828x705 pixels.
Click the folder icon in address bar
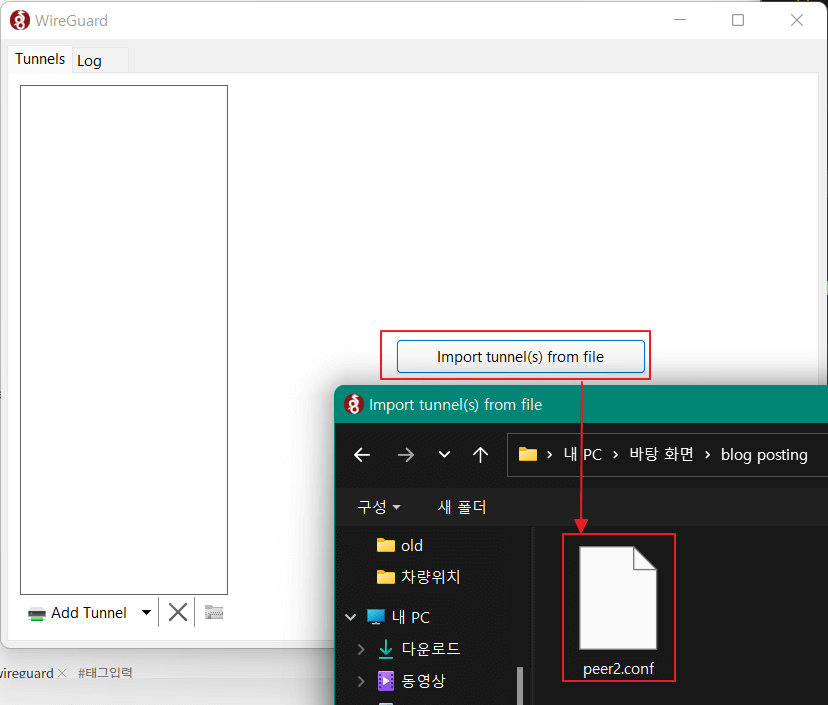[x=528, y=454]
